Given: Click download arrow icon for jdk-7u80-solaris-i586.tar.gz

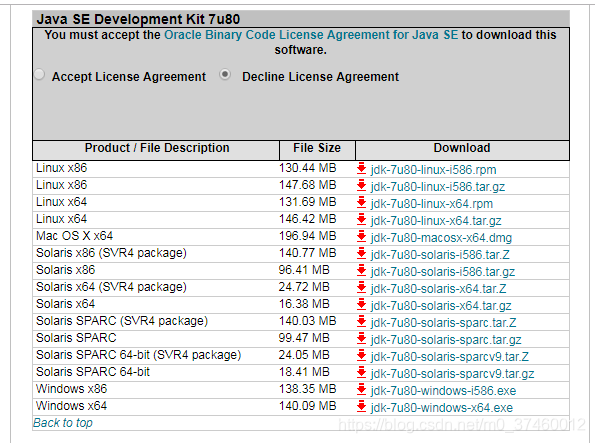Looking at the screenshot, I should click(x=361, y=271).
